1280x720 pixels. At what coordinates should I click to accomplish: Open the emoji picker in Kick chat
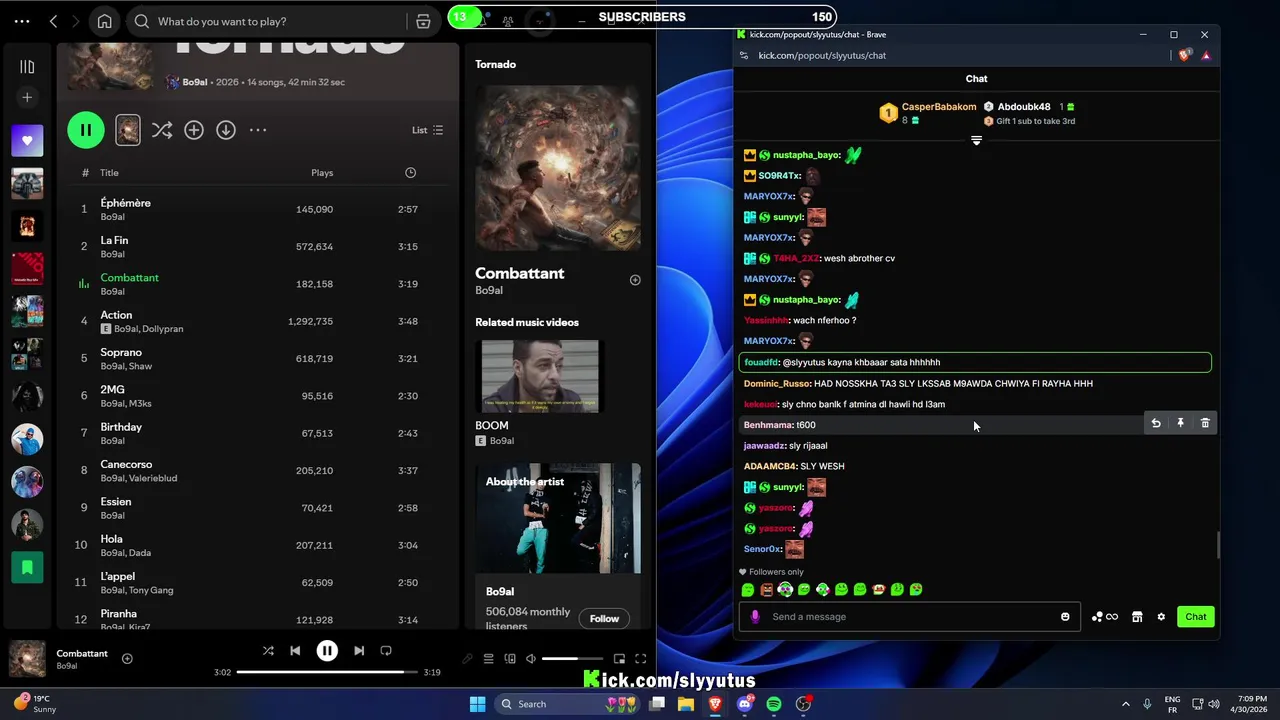click(x=1065, y=617)
